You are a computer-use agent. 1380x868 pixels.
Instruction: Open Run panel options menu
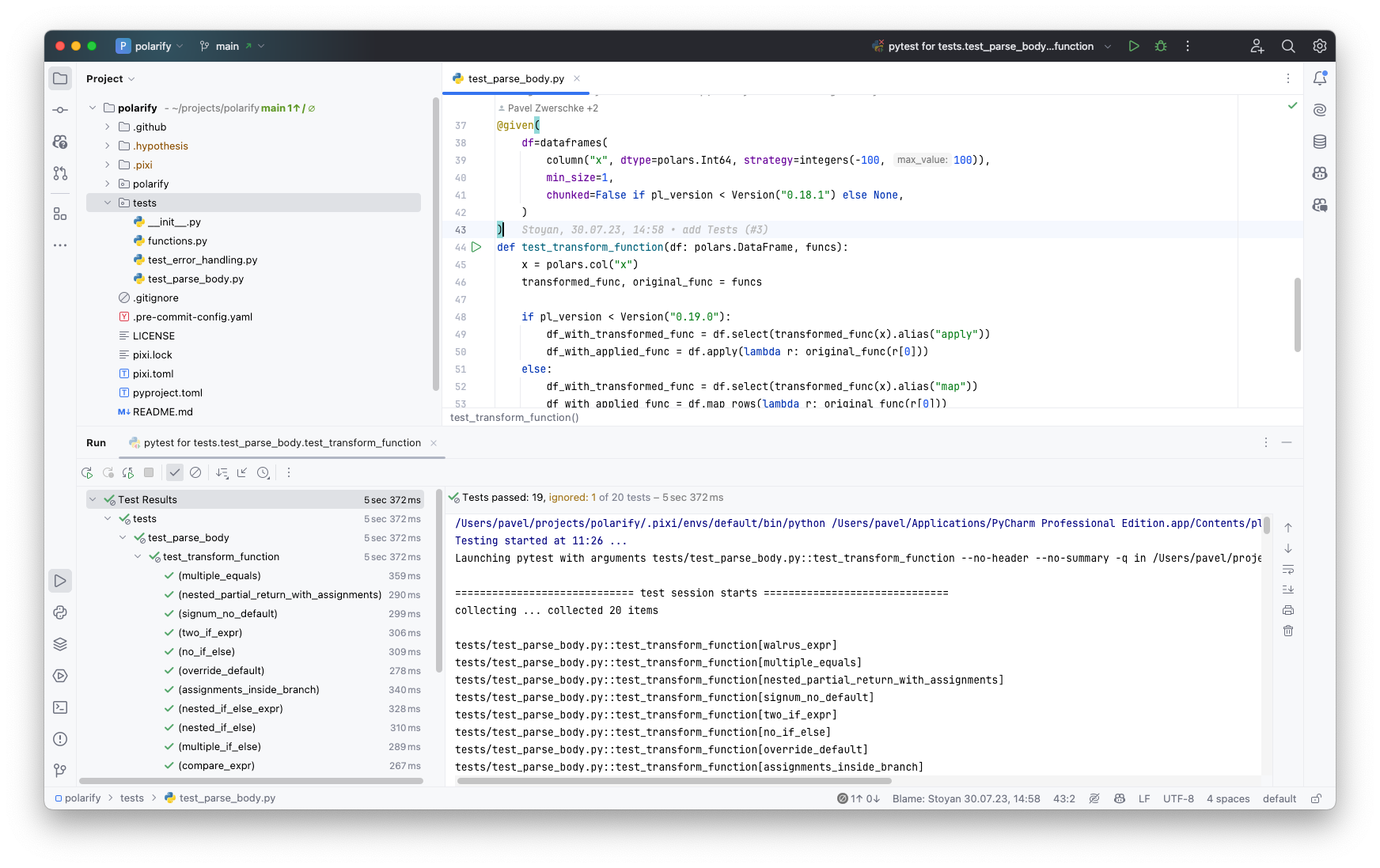pos(1266,442)
